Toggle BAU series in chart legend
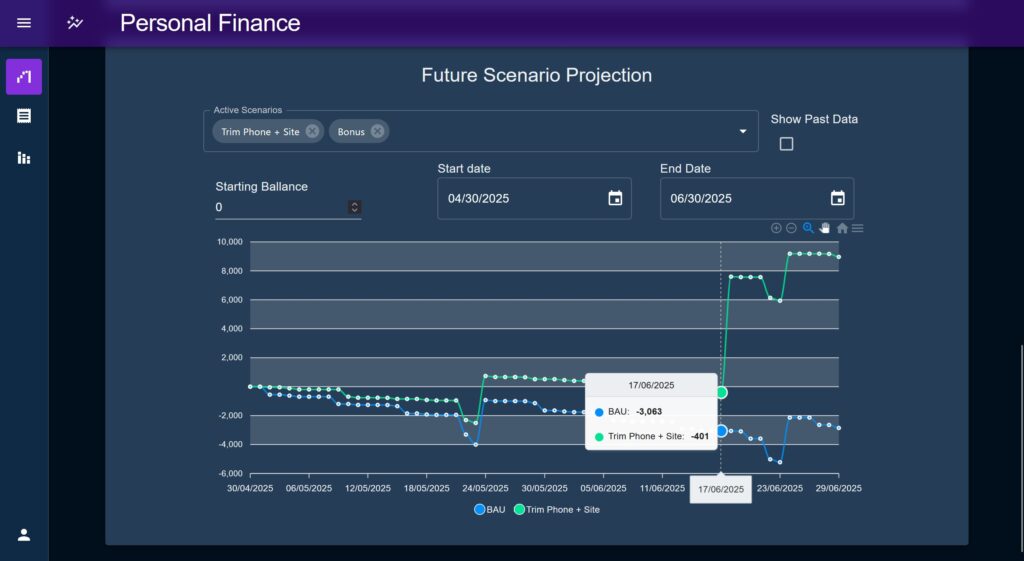 point(490,509)
